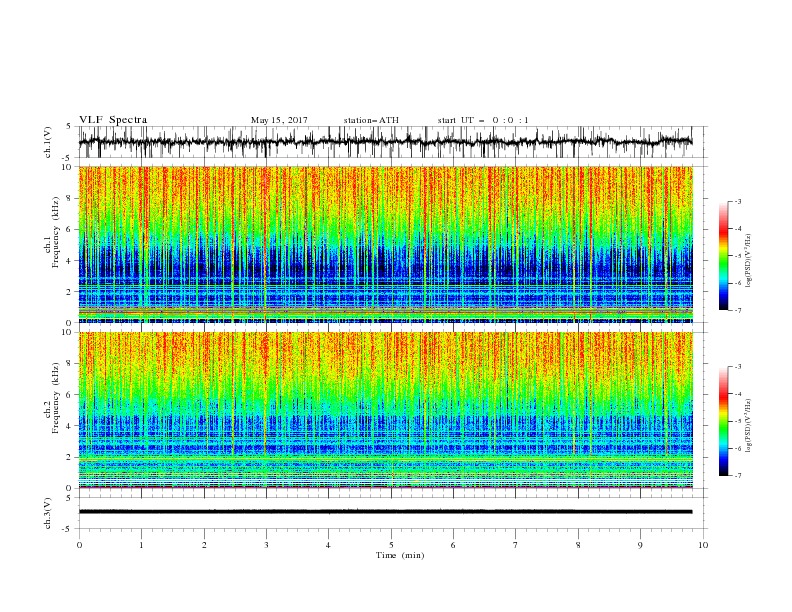Click time axis tick label "4"
This screenshot has height=612, width=792.
click(329, 545)
